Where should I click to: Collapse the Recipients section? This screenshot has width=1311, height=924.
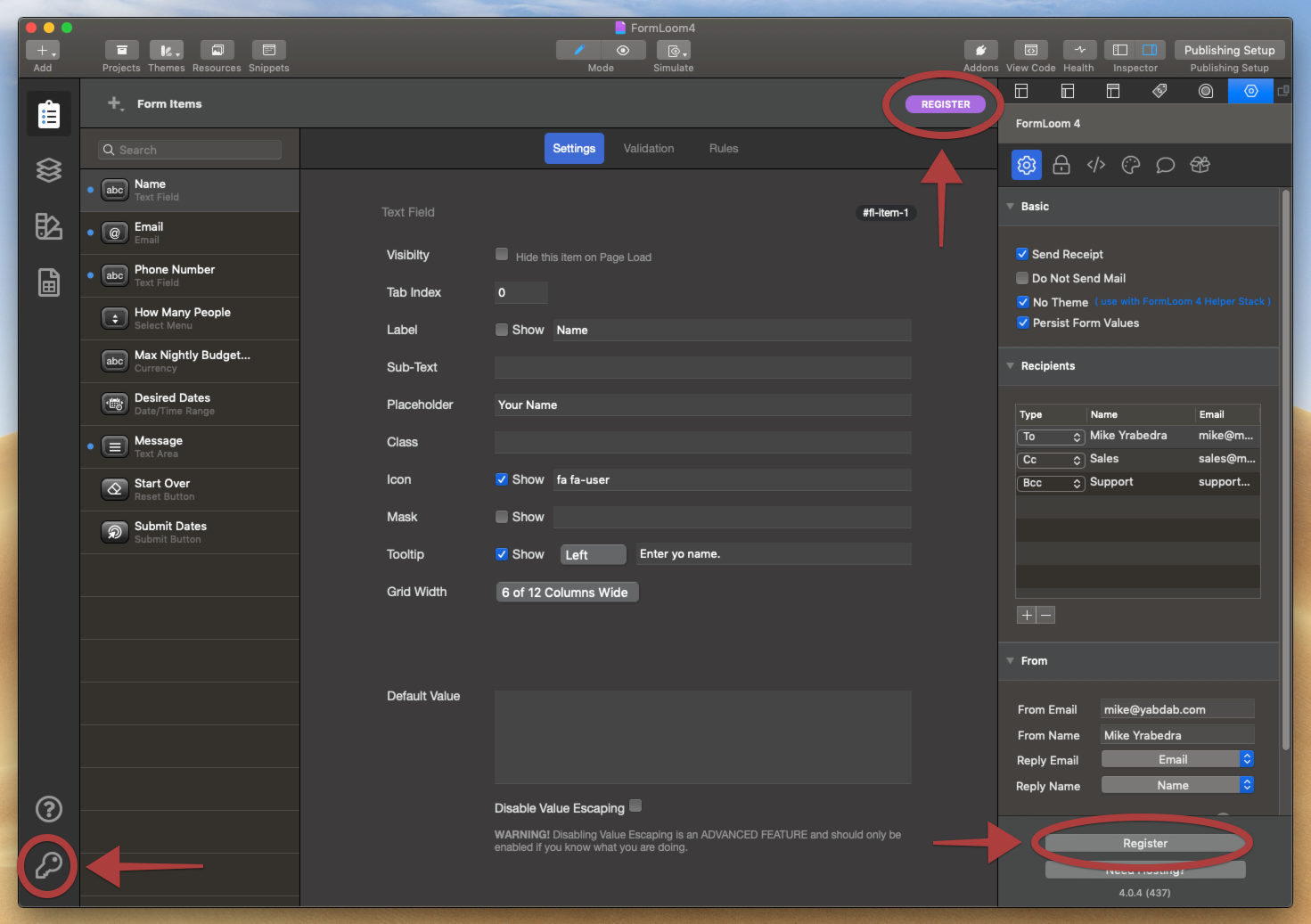pyautogui.click(x=1011, y=365)
